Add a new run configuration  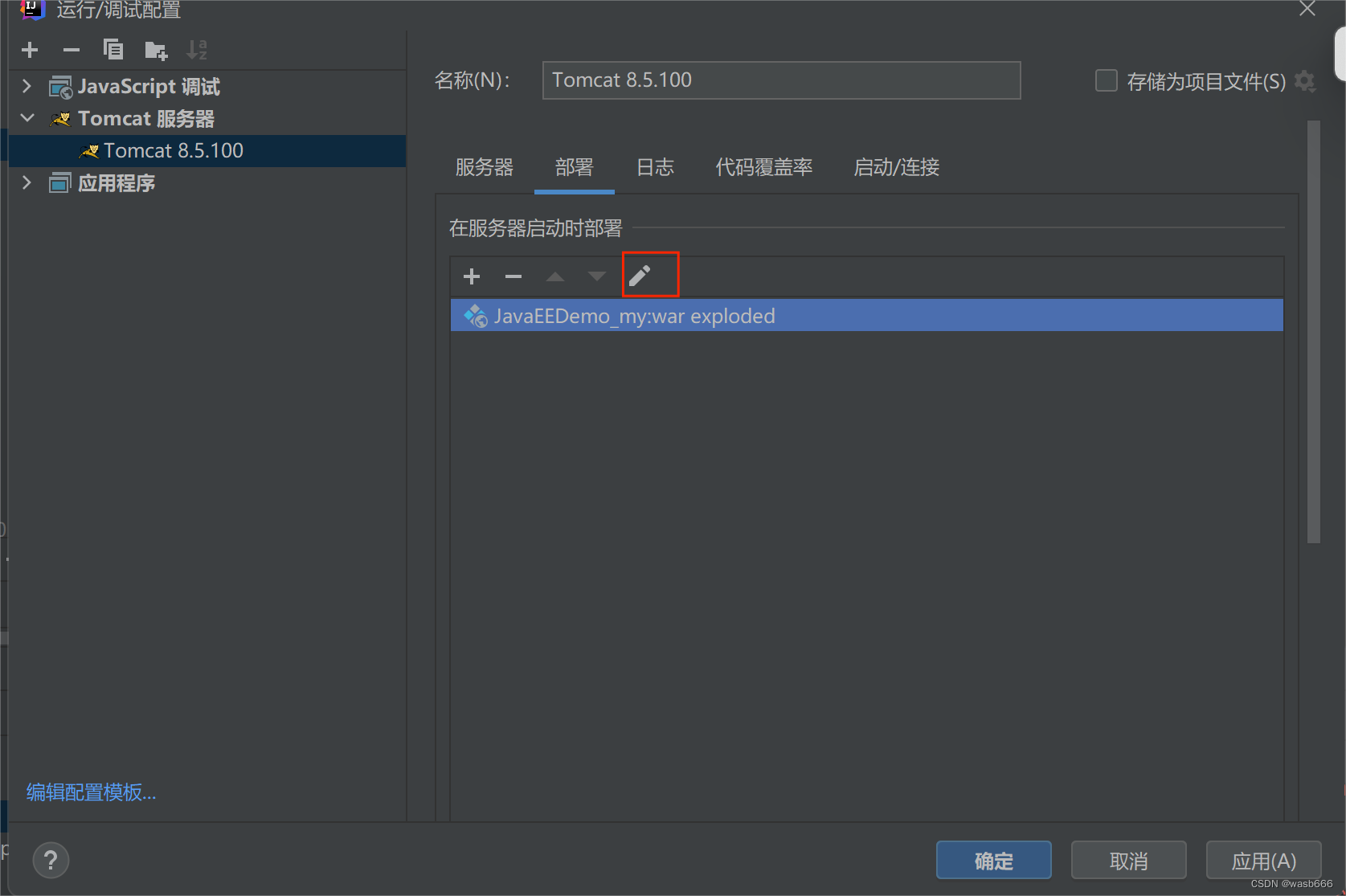[30, 49]
